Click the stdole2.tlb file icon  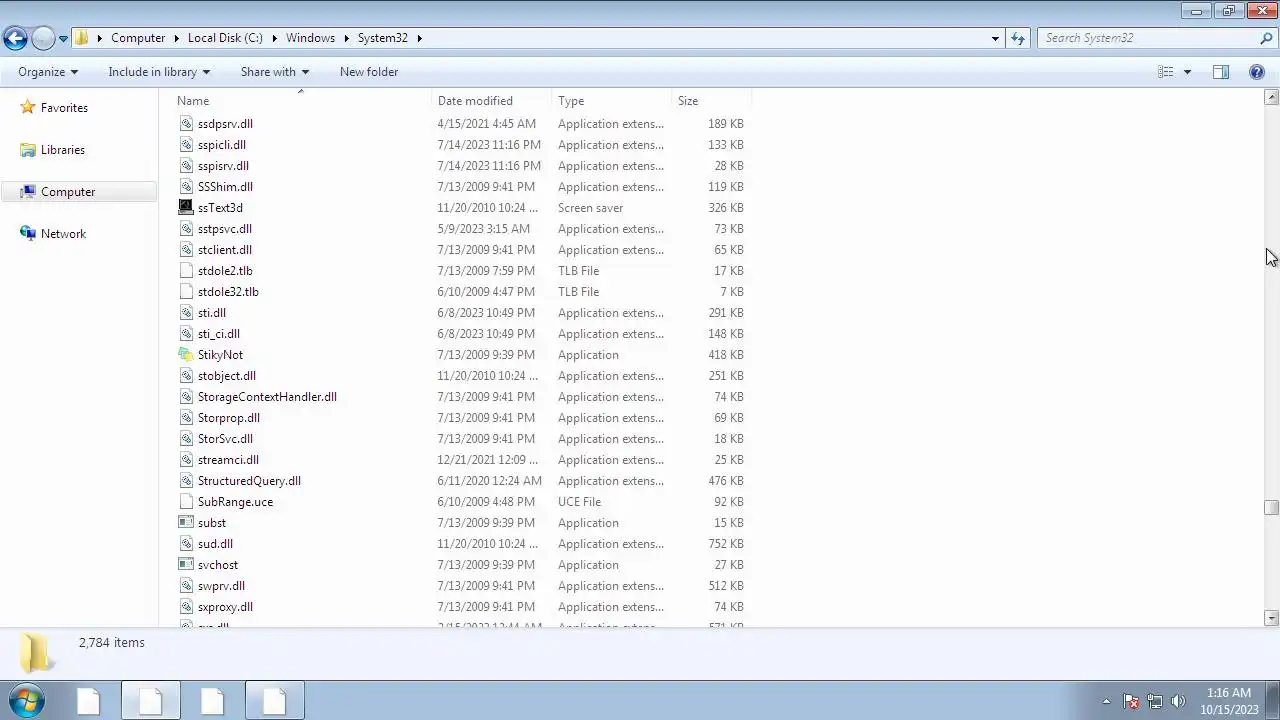point(186,271)
